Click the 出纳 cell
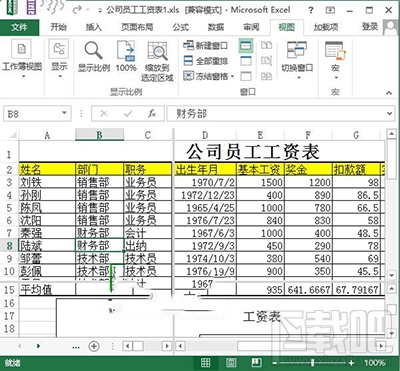 (148, 246)
